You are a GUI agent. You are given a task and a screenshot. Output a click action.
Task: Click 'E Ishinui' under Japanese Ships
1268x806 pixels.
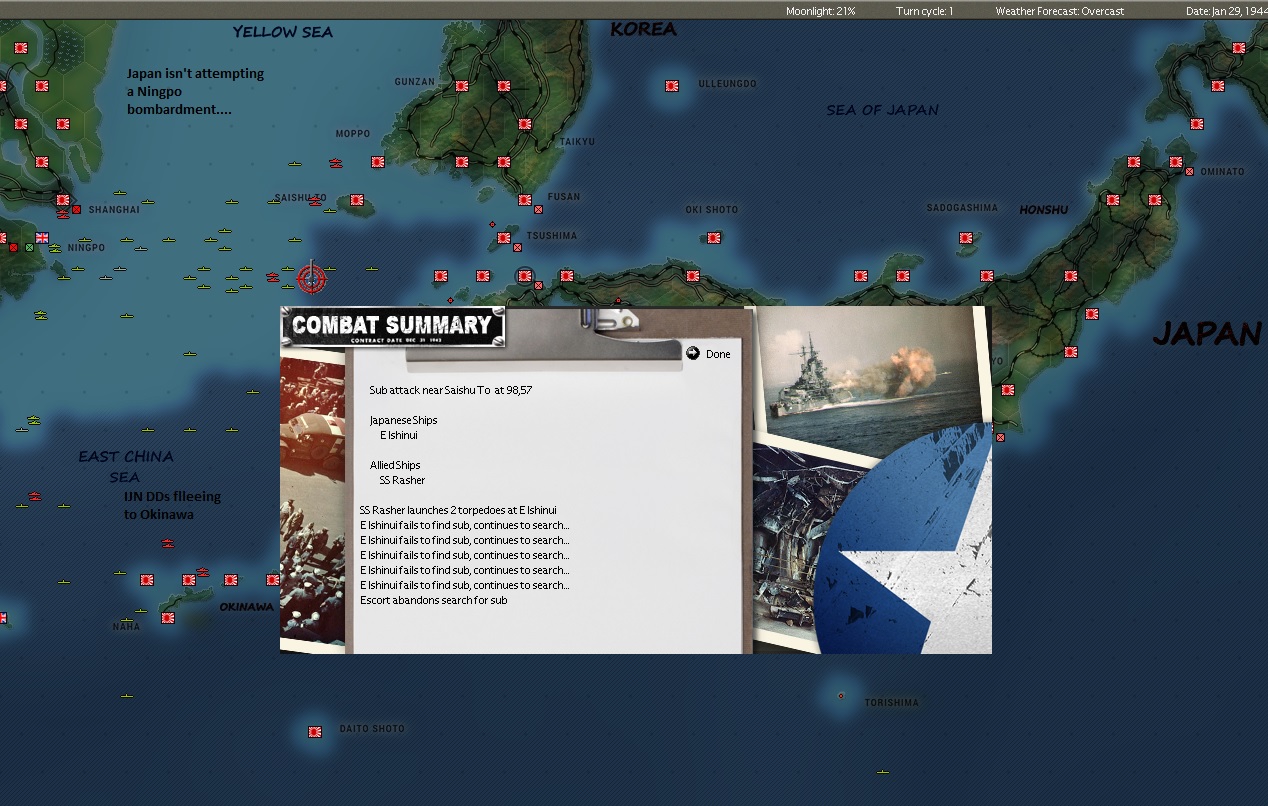398,435
